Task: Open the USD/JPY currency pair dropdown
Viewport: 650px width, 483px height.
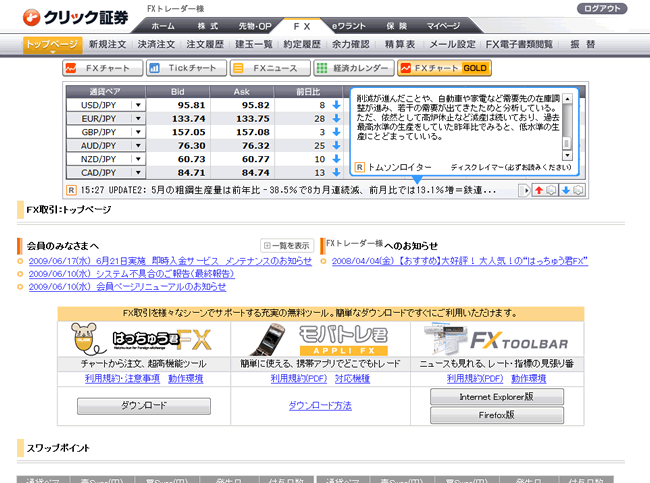Action: [138, 105]
